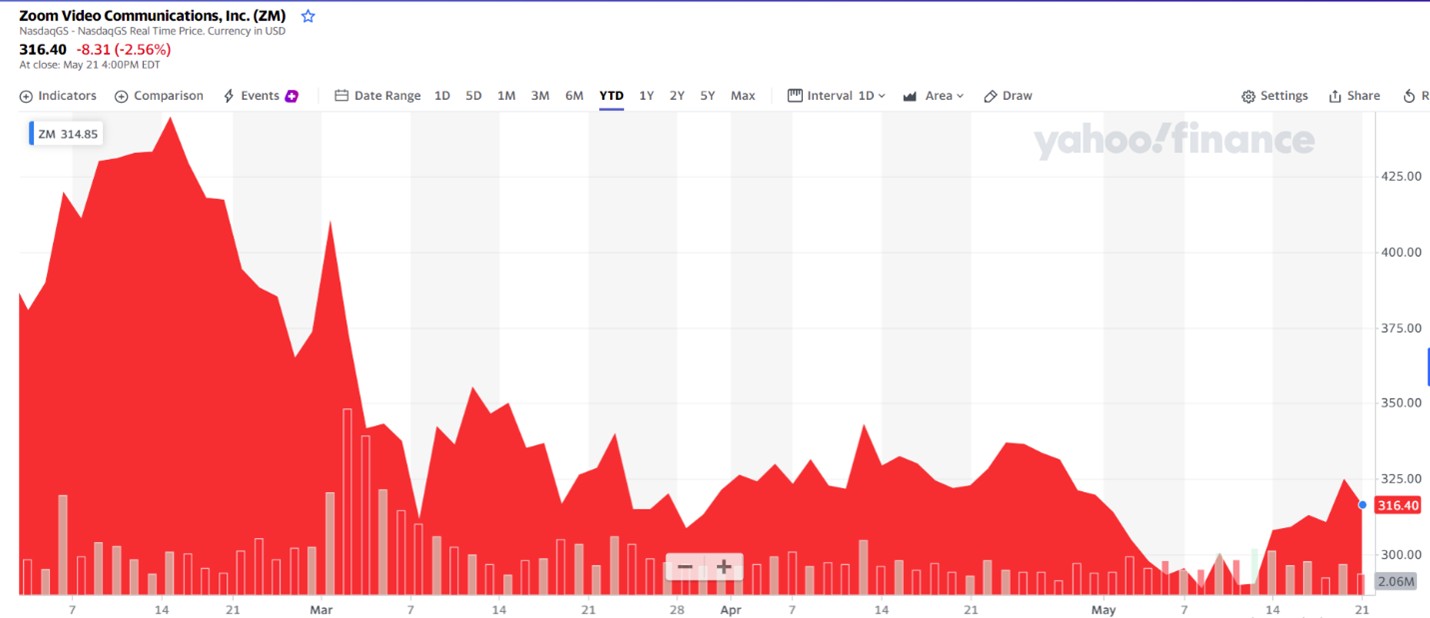Open chart Events options
The image size is (1430, 618).
coord(260,96)
